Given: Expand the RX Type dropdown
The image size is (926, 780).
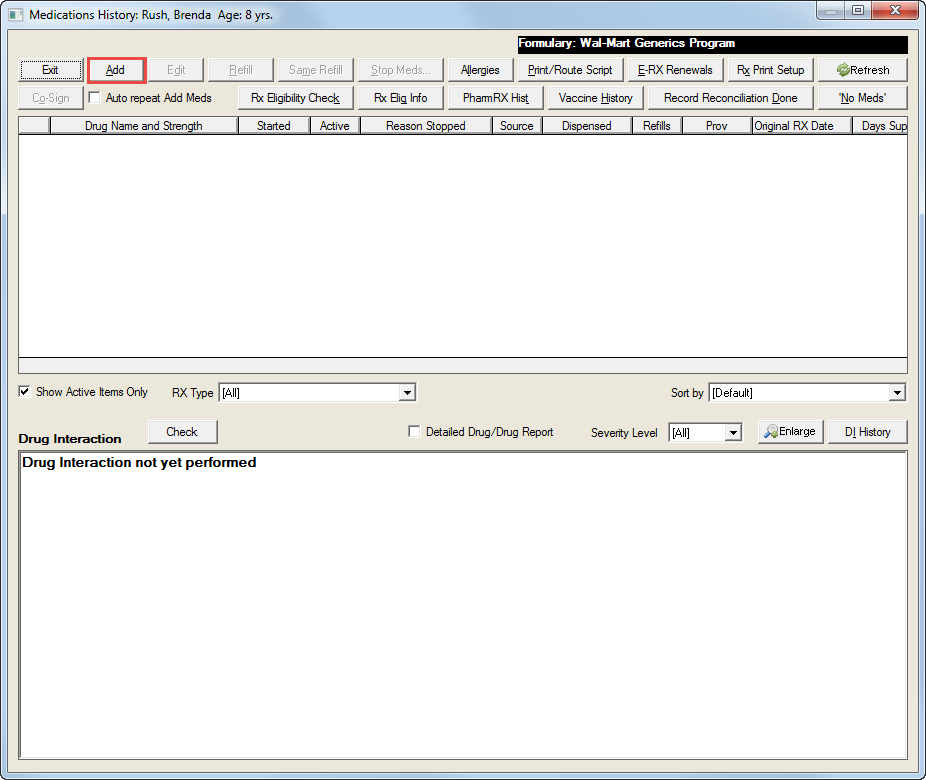Looking at the screenshot, I should 407,393.
